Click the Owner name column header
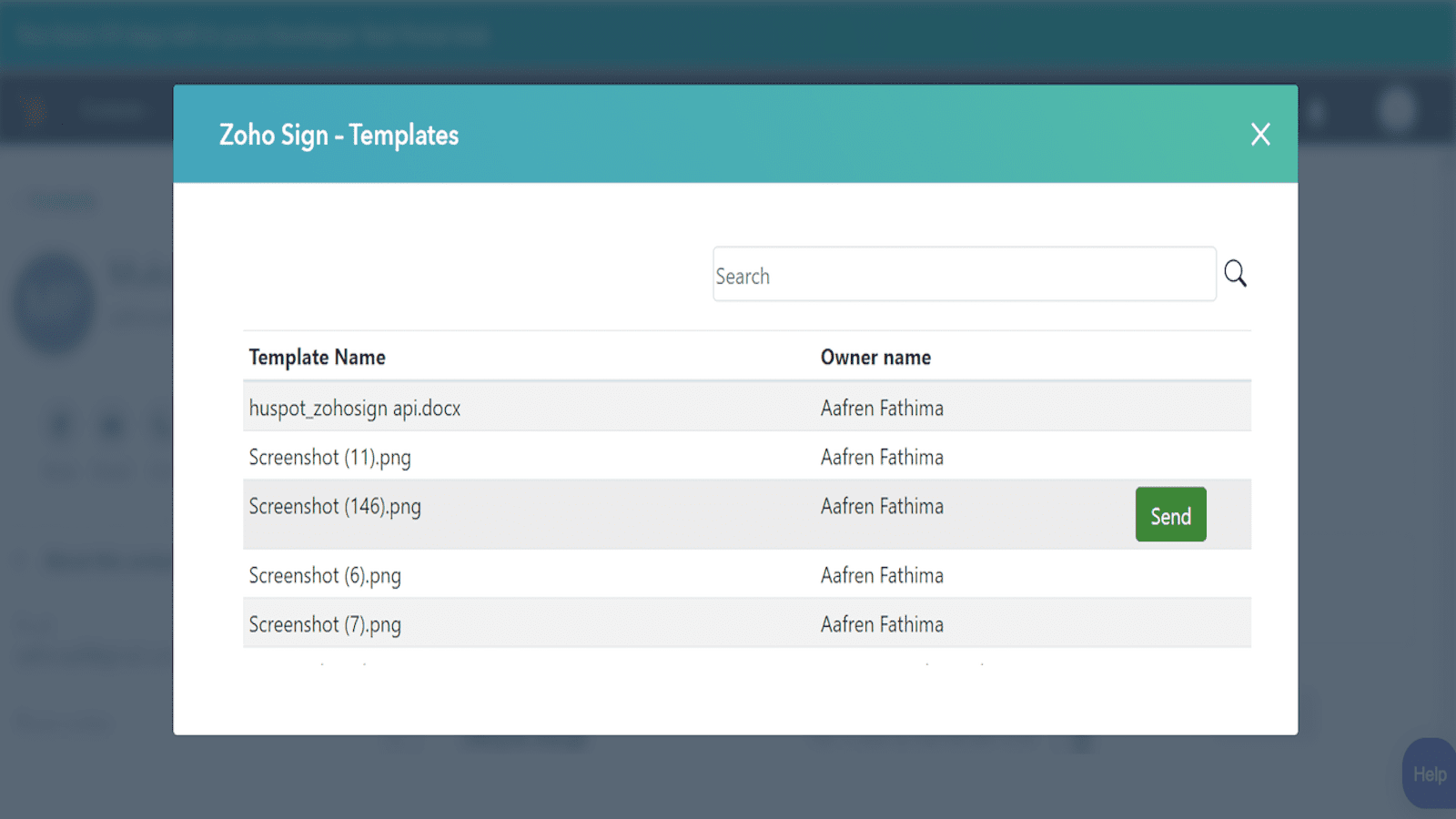 875,358
